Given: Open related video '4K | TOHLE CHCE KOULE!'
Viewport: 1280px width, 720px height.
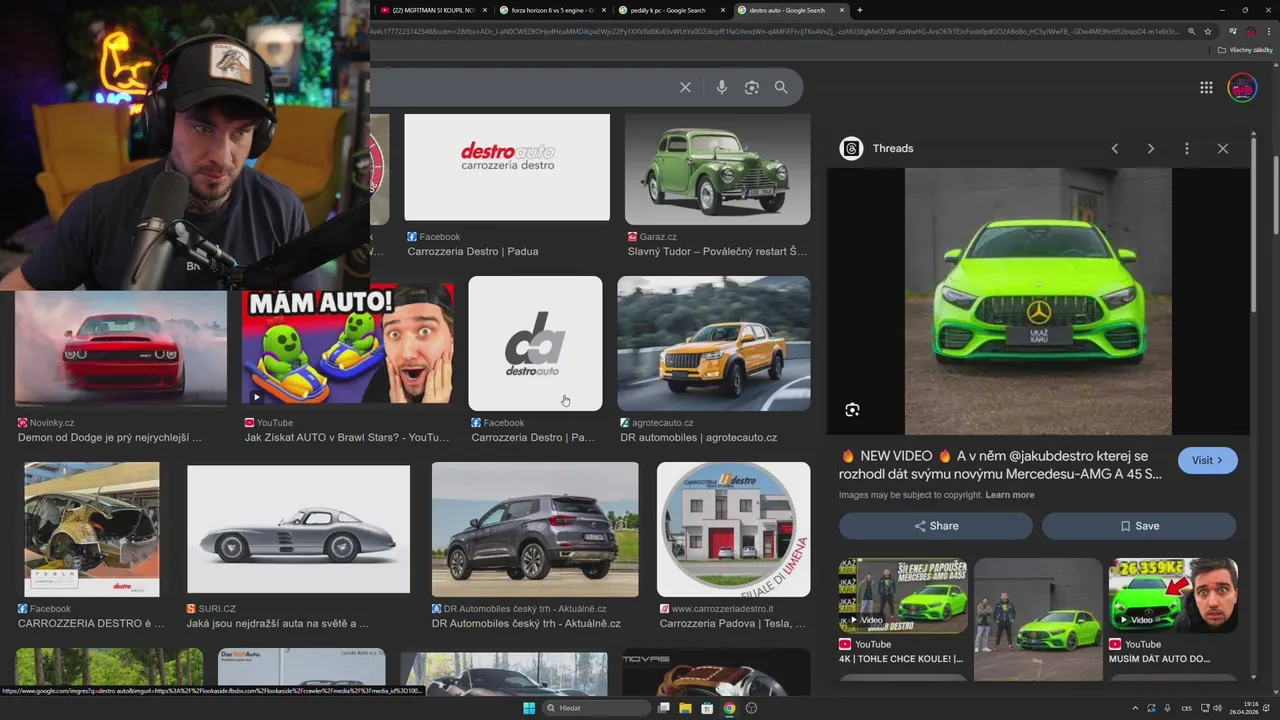Looking at the screenshot, I should 903,596.
